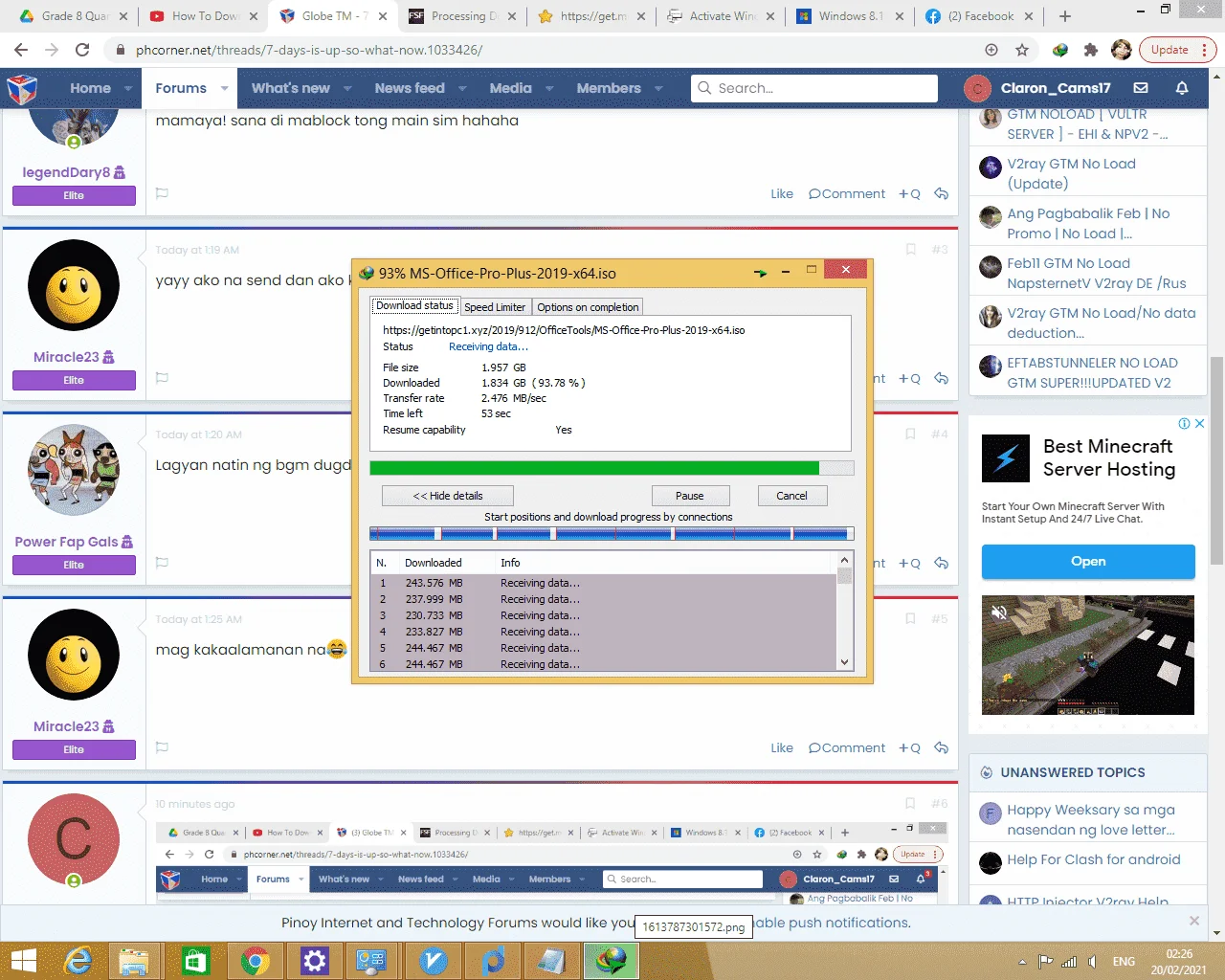
Task: Open the inbox envelope icon in forum header
Action: click(x=1141, y=88)
